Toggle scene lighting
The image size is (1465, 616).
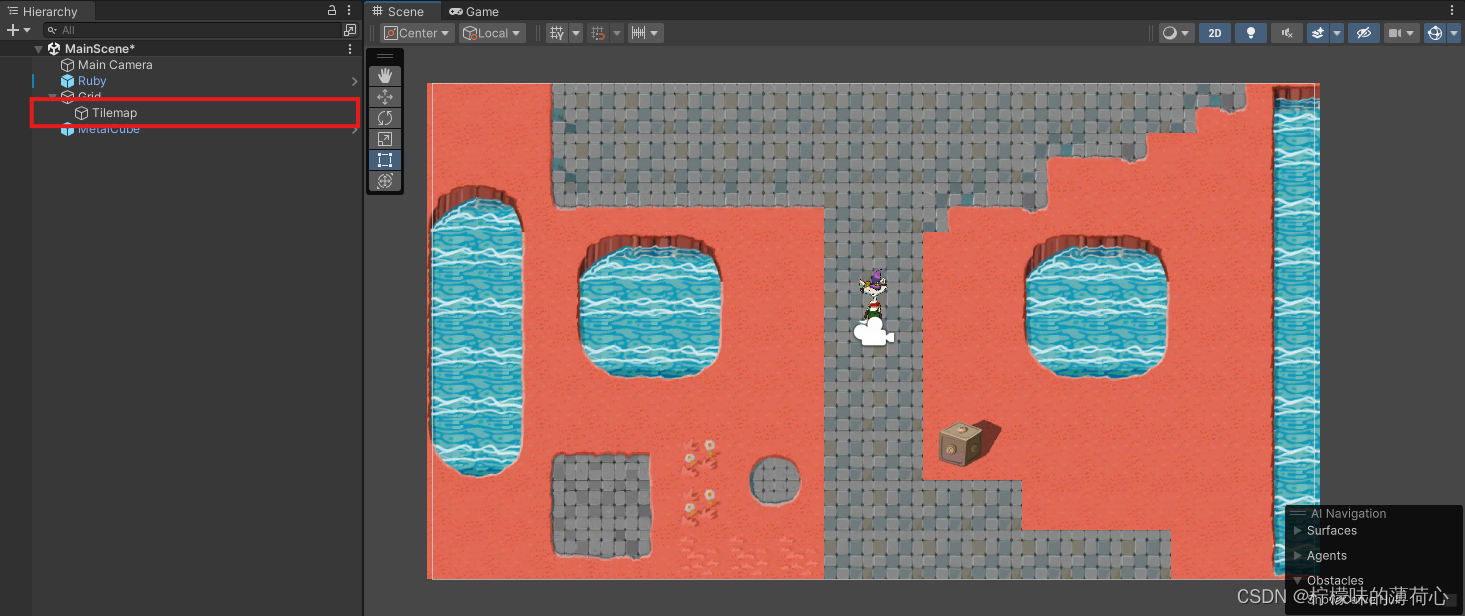point(1250,32)
